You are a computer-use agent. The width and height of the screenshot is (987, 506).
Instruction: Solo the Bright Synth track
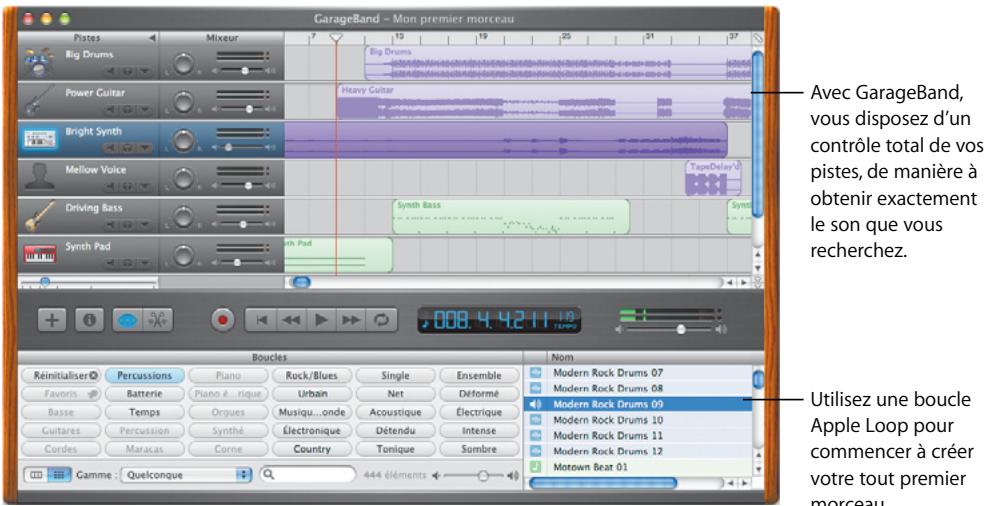[127, 148]
